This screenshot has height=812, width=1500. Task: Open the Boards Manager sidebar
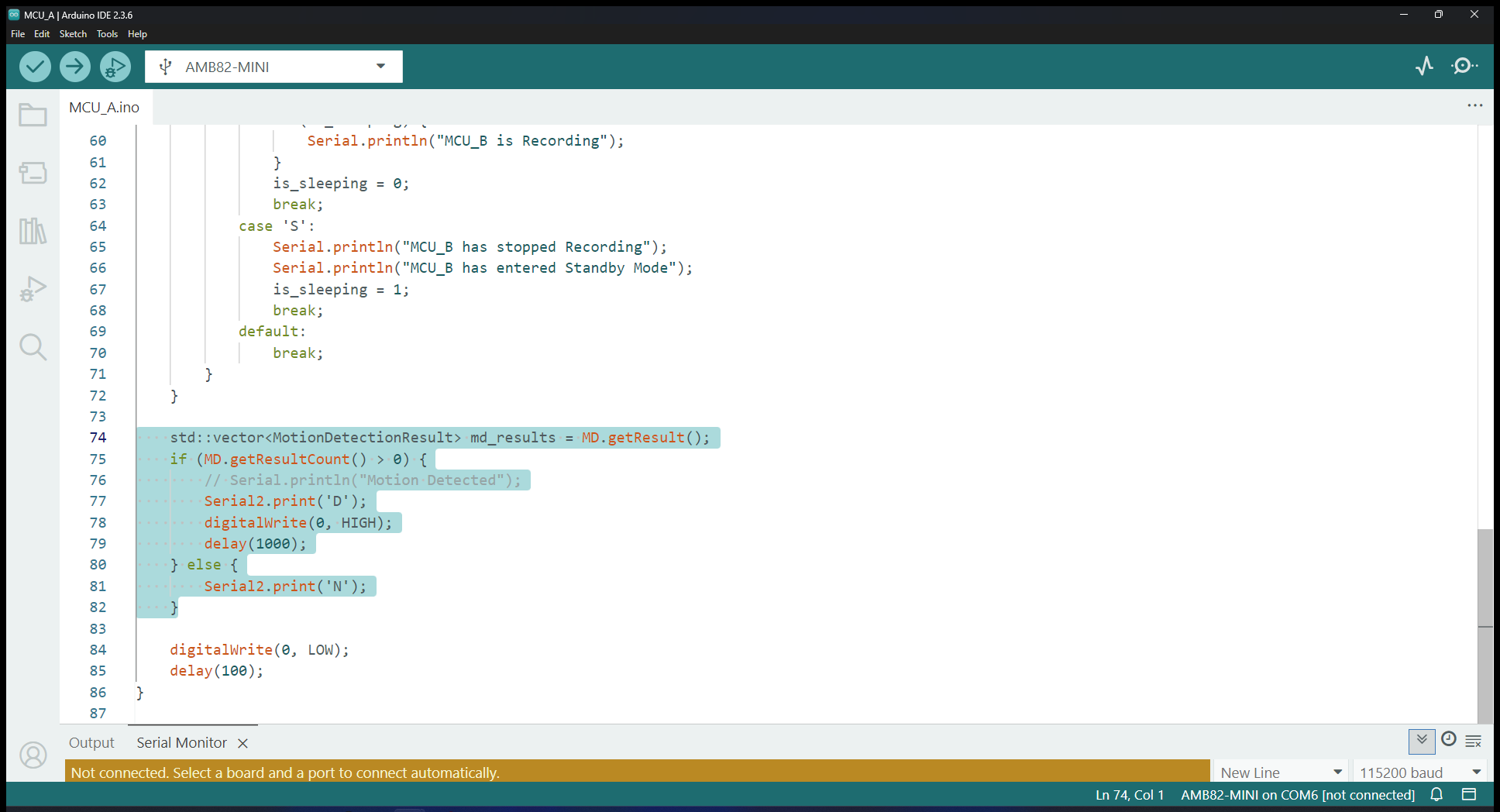click(x=33, y=173)
